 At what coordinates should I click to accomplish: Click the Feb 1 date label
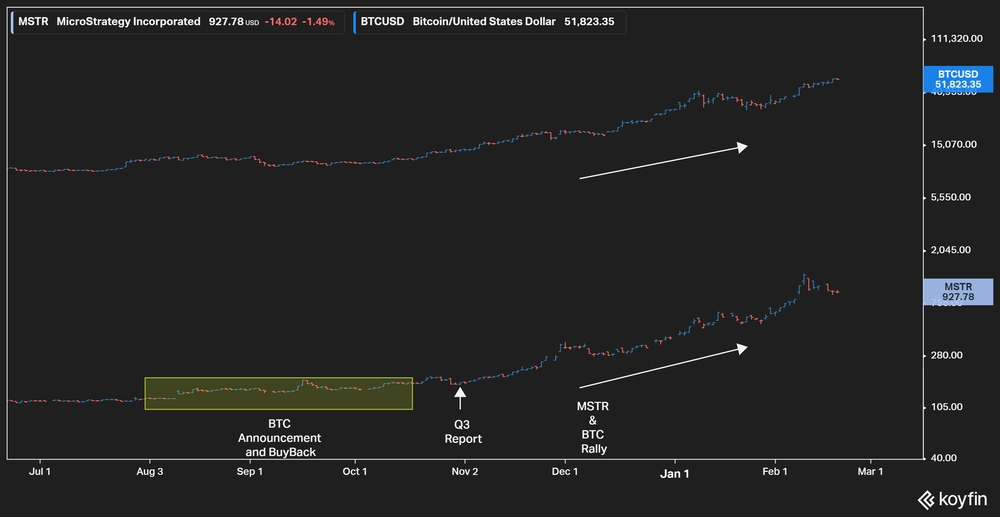(776, 472)
